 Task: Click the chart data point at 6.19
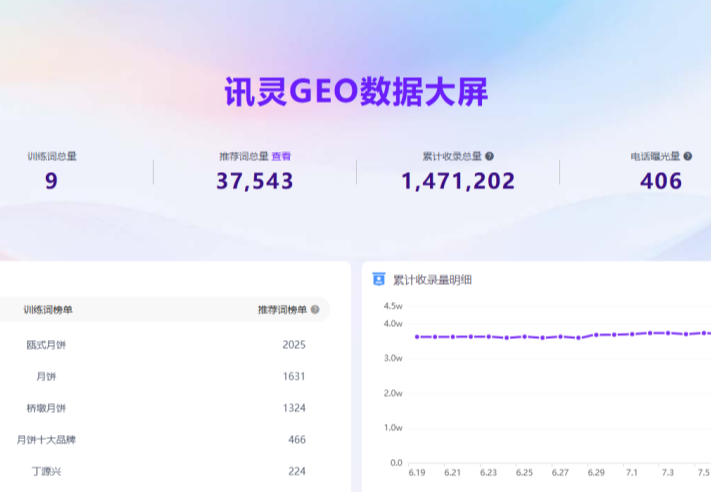coord(417,337)
